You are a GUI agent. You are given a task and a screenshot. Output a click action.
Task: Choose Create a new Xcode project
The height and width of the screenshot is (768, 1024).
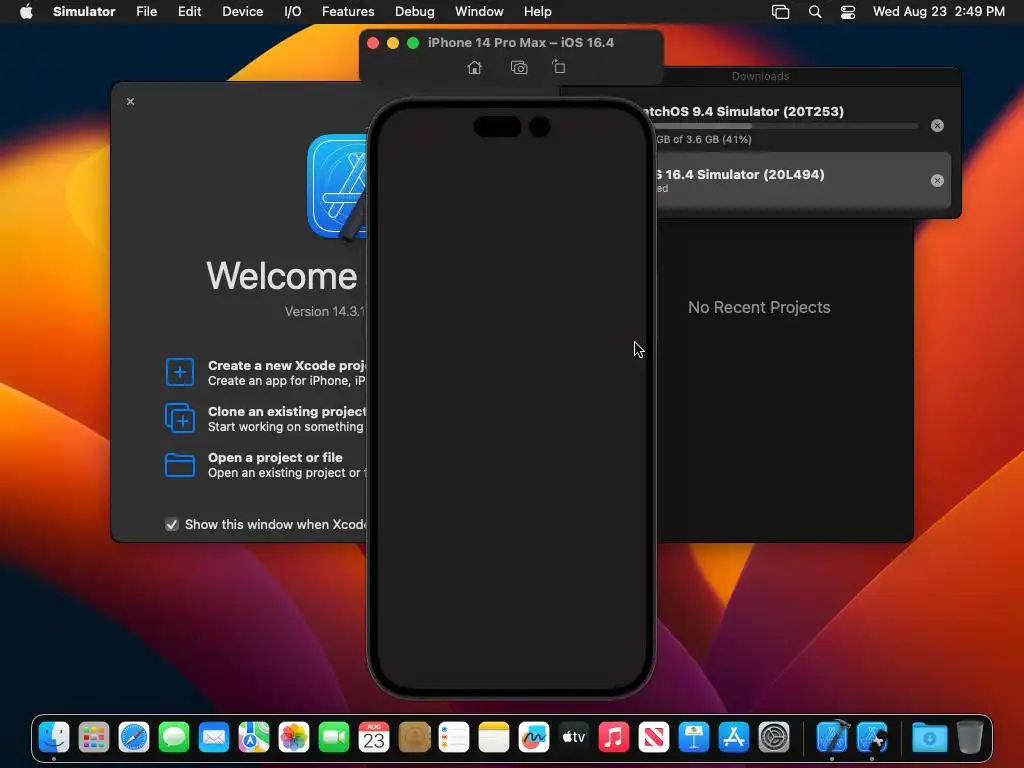266,372
